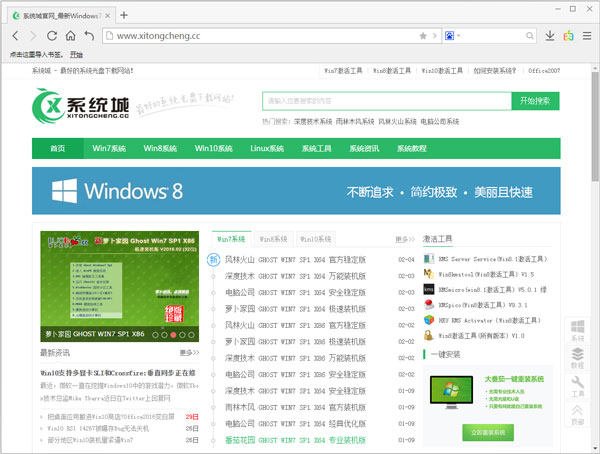Click the 立即重装系统 green button
The height and width of the screenshot is (454, 600).
coord(488,433)
